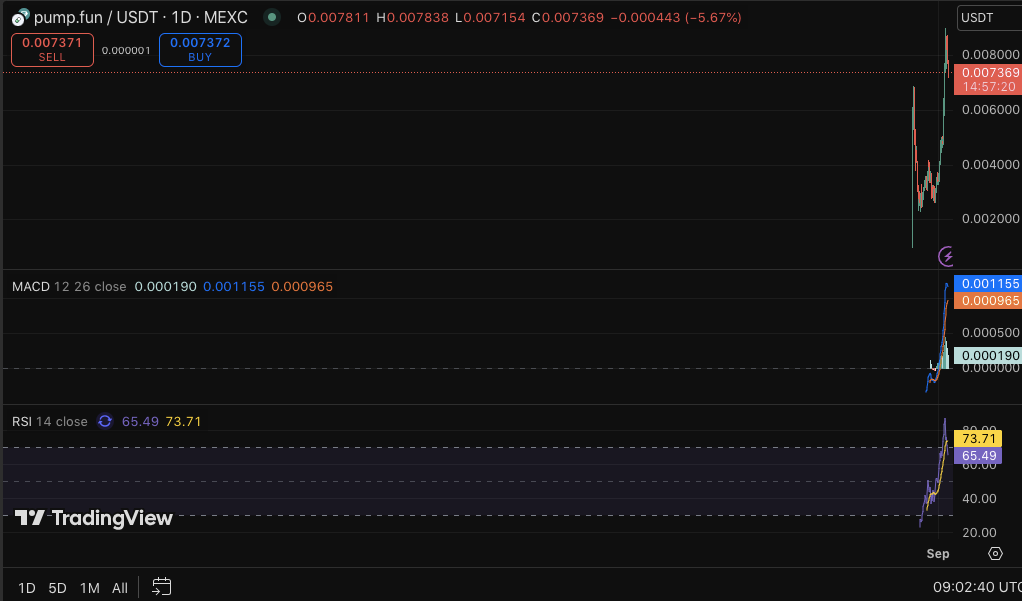Viewport: 1022px width, 601px height.
Task: Click the RSI legend value 65.49
Action: 140,421
